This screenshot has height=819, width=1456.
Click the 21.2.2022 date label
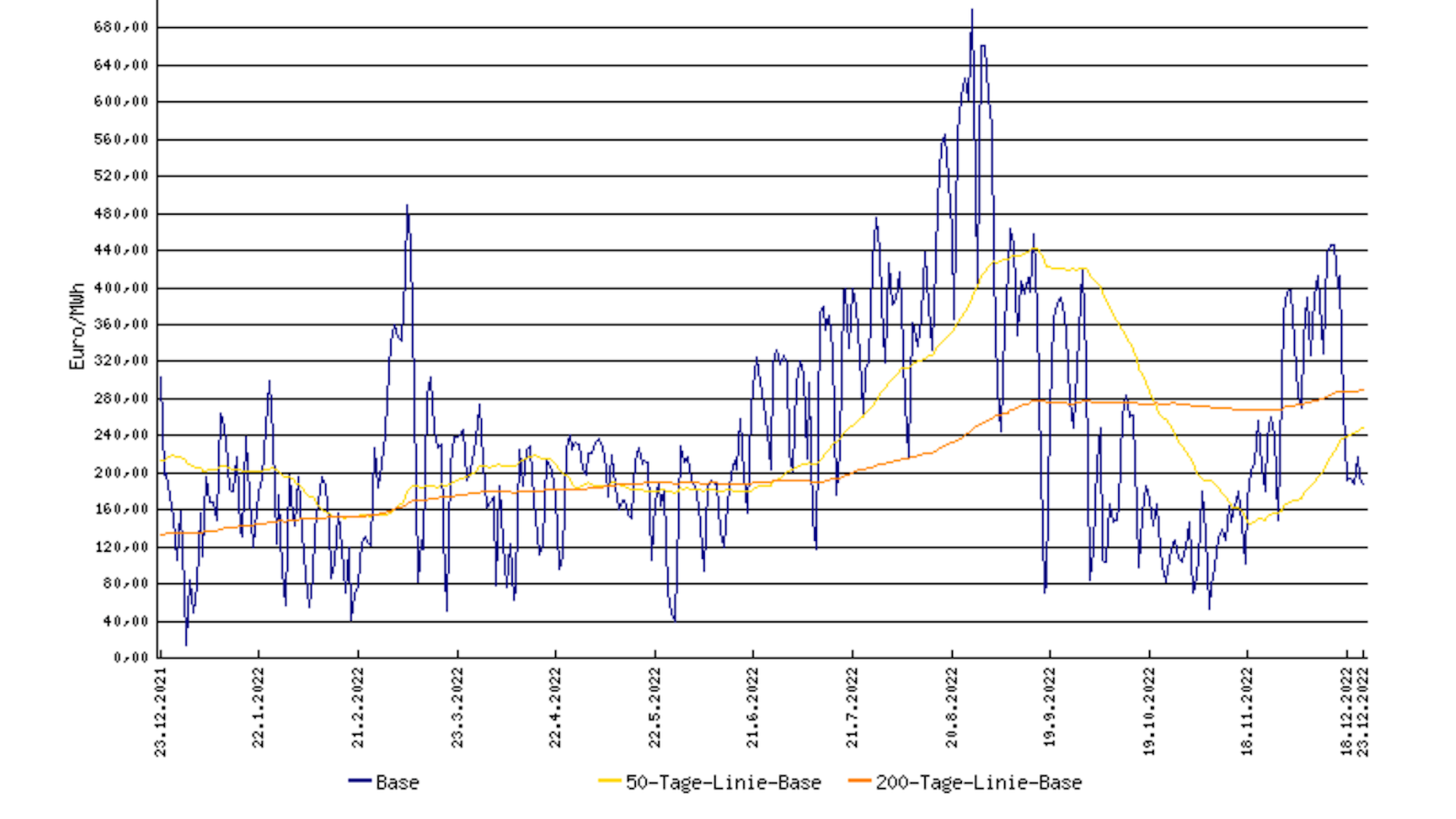358,707
